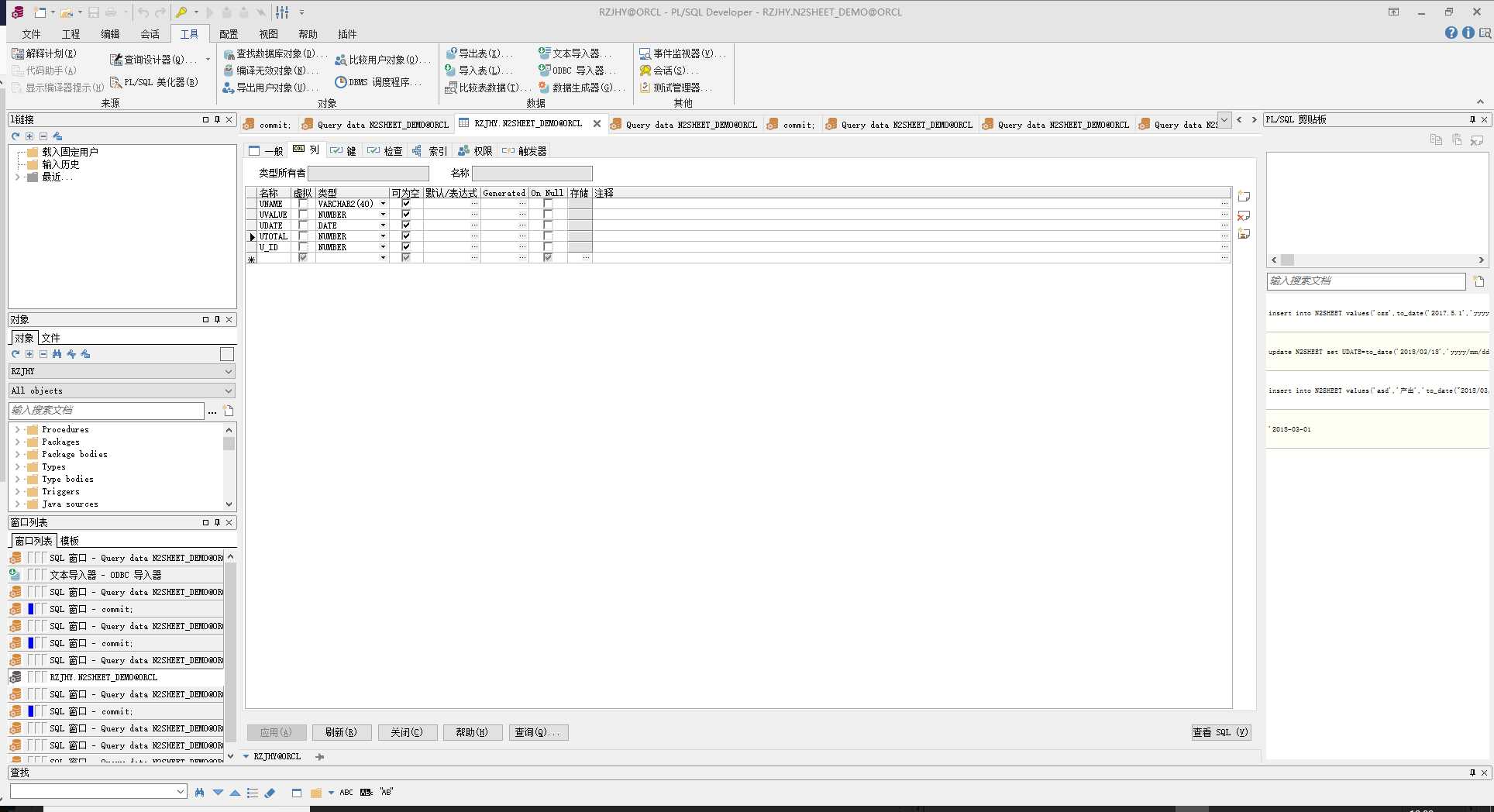Open type dropdown for VARCHAR2(40)
Viewport: 1494px width, 812px height.
383,204
